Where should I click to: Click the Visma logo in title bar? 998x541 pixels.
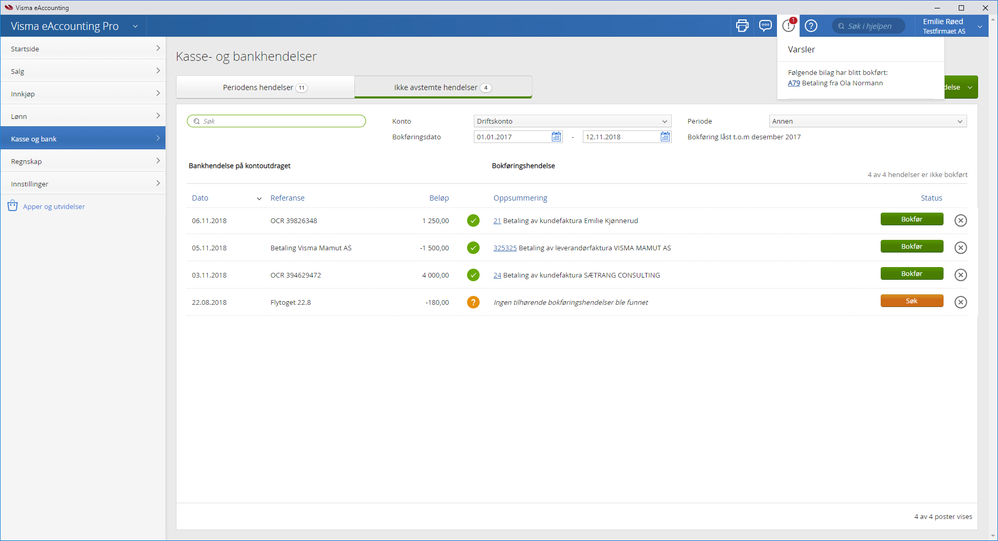point(8,8)
